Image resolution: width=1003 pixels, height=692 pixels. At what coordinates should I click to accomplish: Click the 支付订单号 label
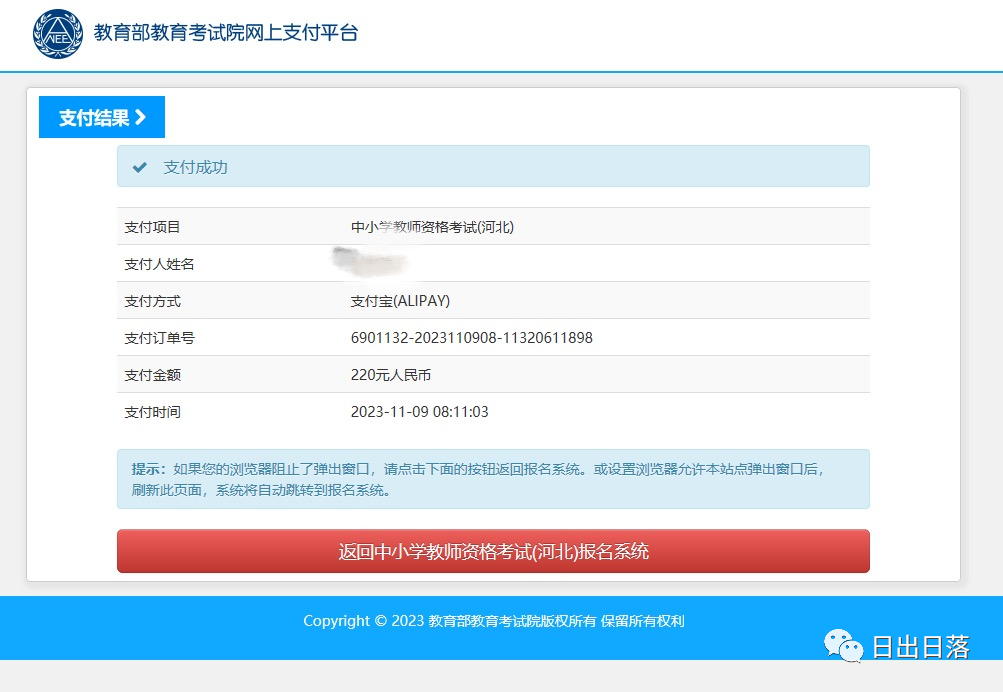pyautogui.click(x=159, y=338)
